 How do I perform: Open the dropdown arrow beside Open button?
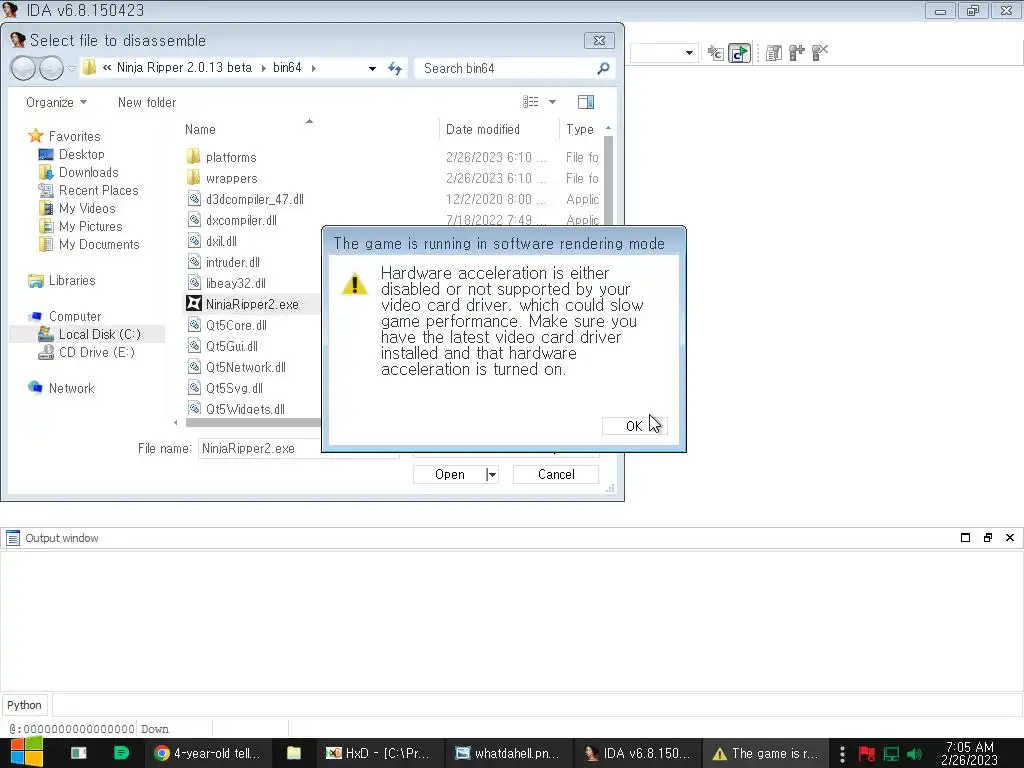(492, 475)
